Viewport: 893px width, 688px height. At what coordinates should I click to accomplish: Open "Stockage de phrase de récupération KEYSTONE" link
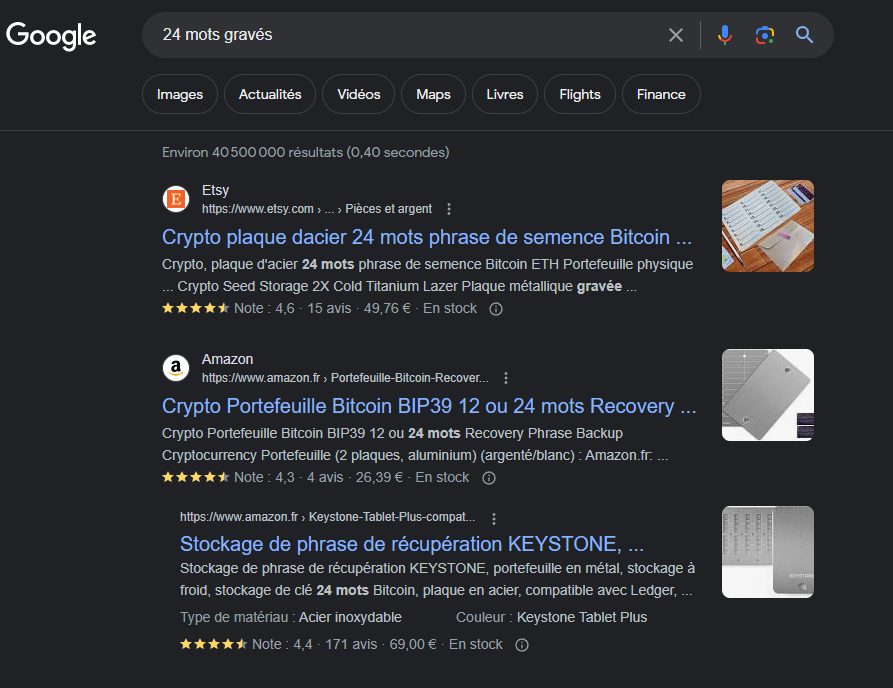(411, 544)
